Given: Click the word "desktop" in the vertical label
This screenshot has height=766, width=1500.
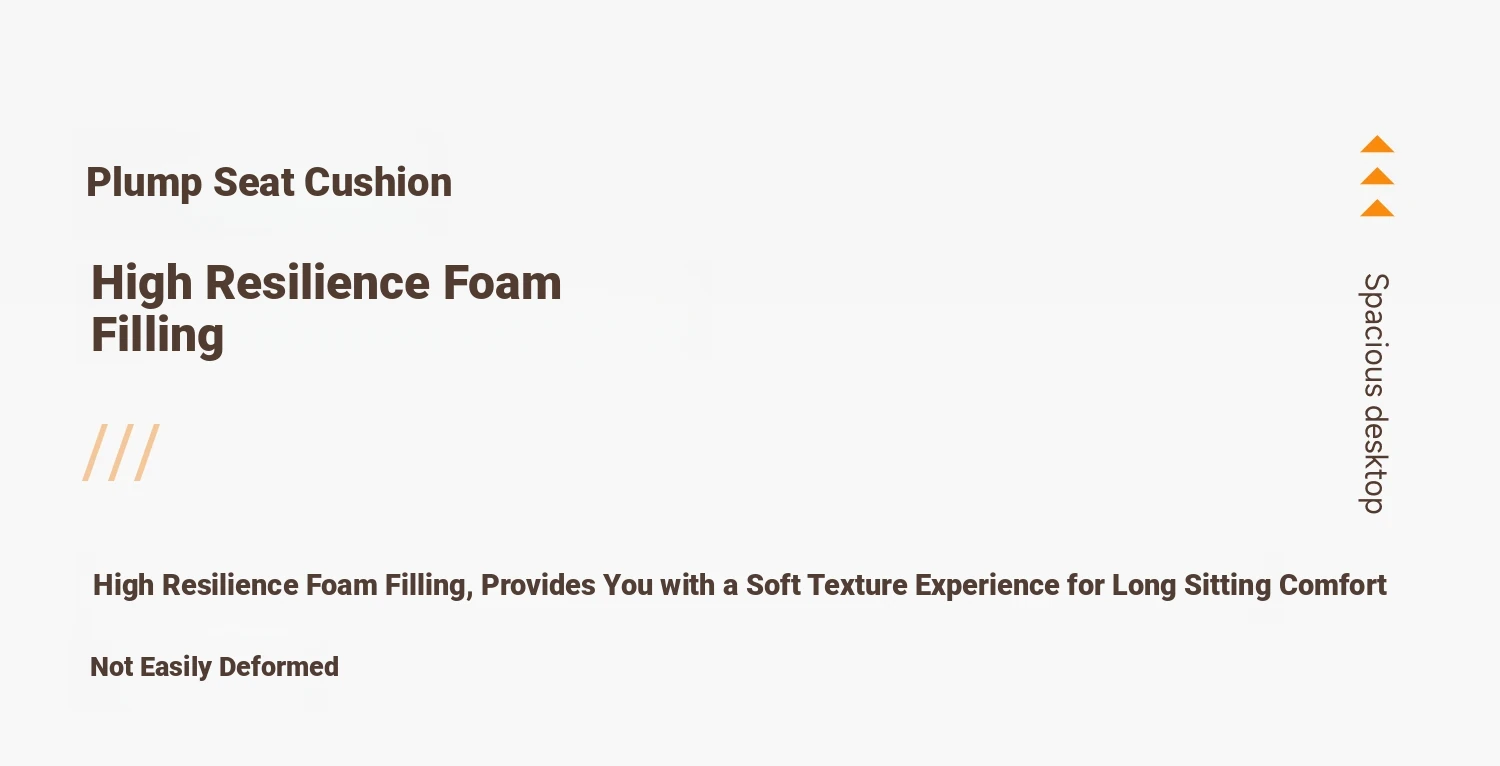Looking at the screenshot, I should tap(1376, 459).
